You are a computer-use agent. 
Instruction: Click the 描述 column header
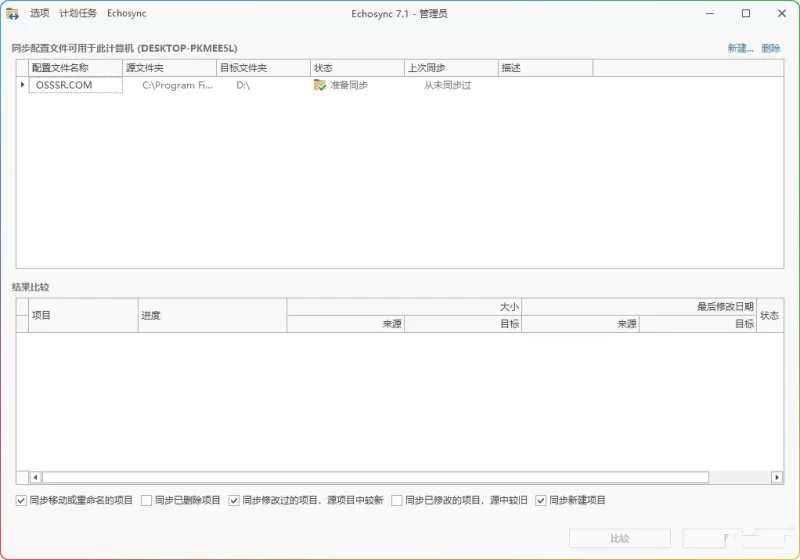coord(545,68)
